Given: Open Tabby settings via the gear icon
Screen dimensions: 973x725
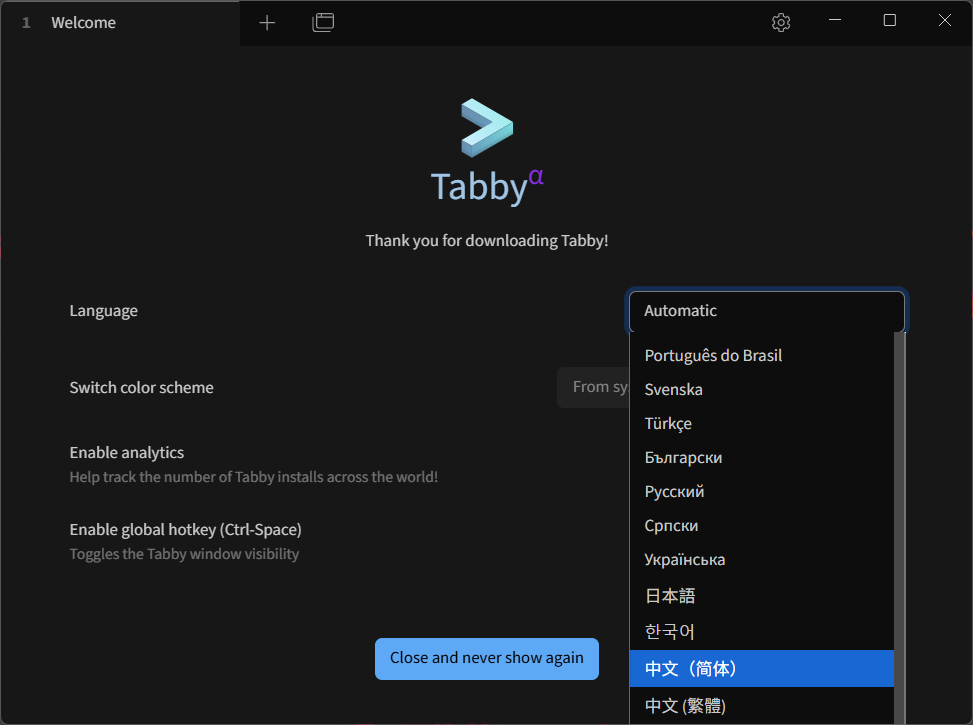Looking at the screenshot, I should coord(781,23).
